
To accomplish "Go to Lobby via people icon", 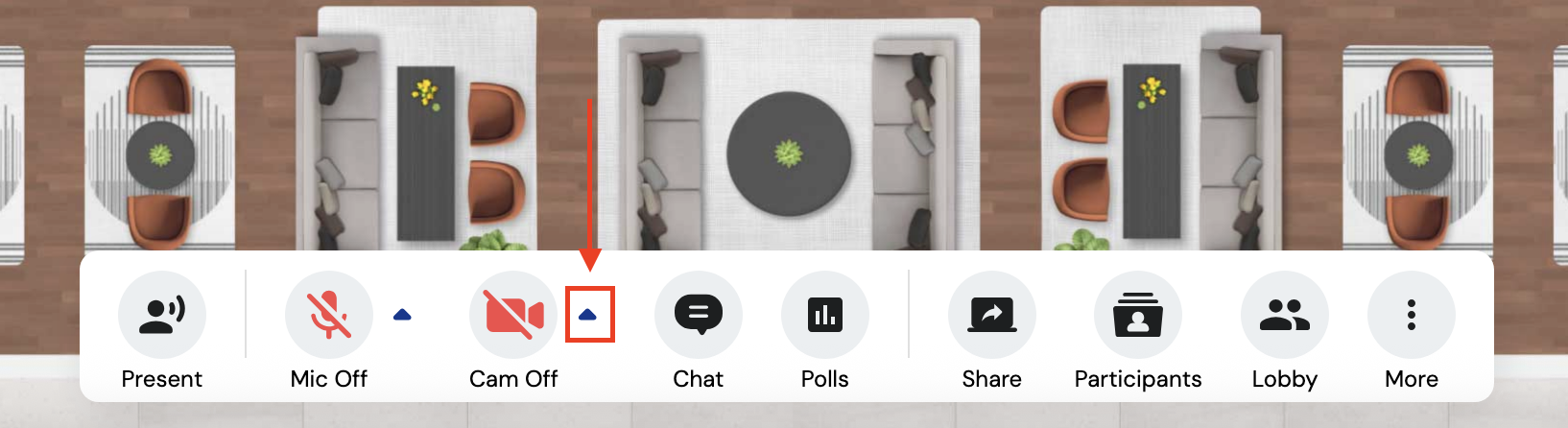I will [1285, 315].
